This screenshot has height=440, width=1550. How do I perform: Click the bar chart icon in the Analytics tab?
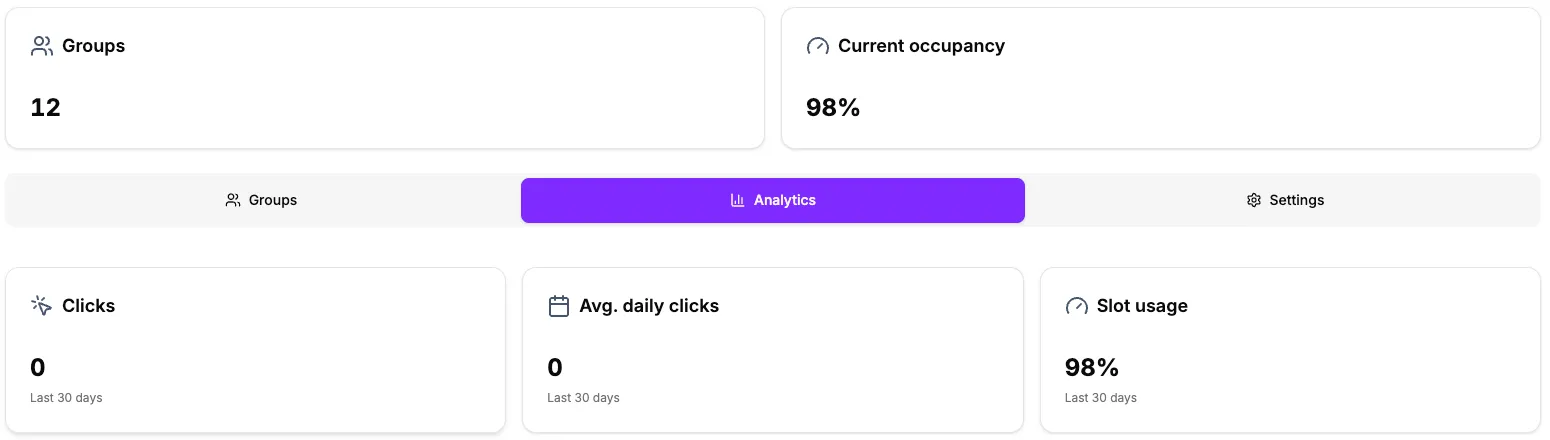(738, 200)
